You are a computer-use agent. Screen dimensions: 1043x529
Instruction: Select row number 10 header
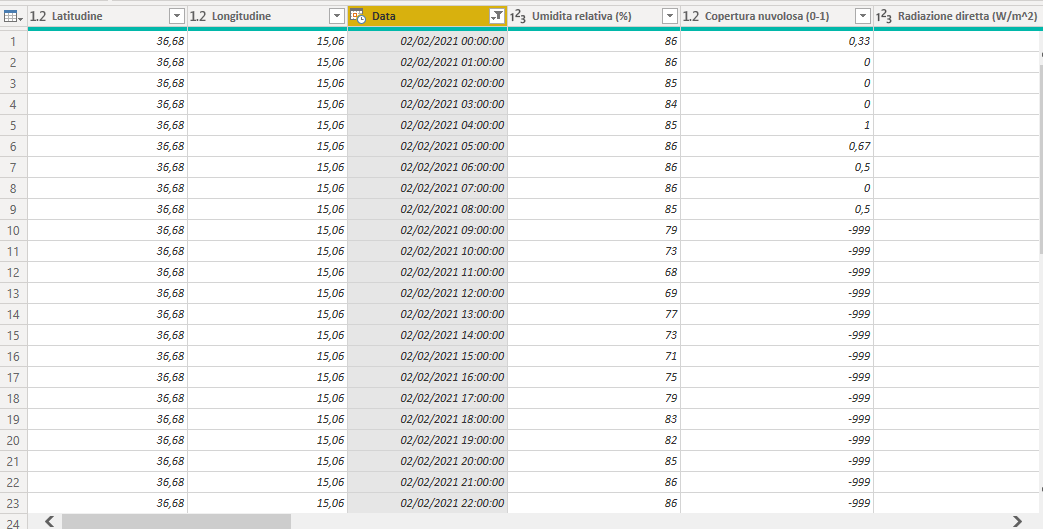(13, 230)
